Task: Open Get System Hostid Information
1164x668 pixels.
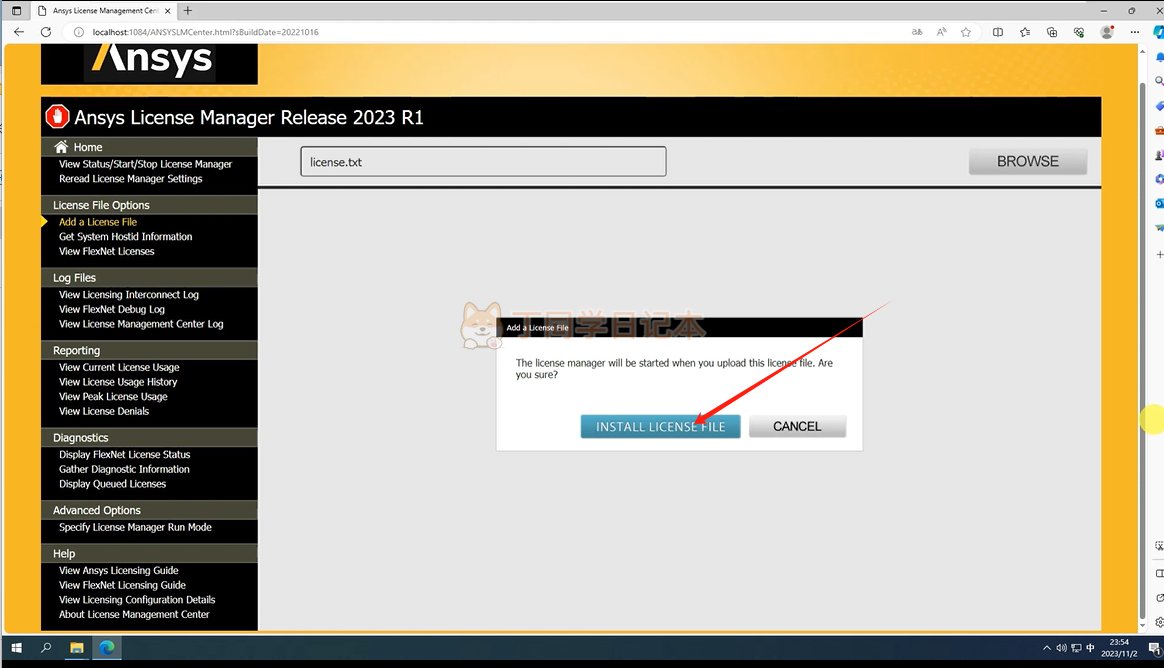Action: point(125,237)
